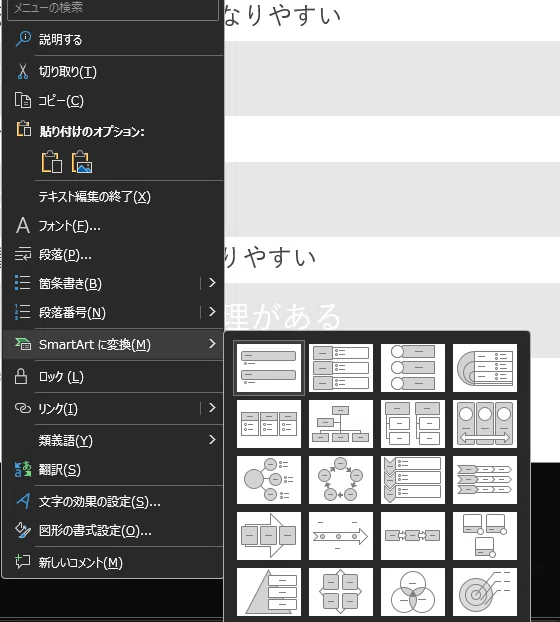This screenshot has width=560, height=622.
Task: Click the リンク chain icon
Action: tap(23, 408)
